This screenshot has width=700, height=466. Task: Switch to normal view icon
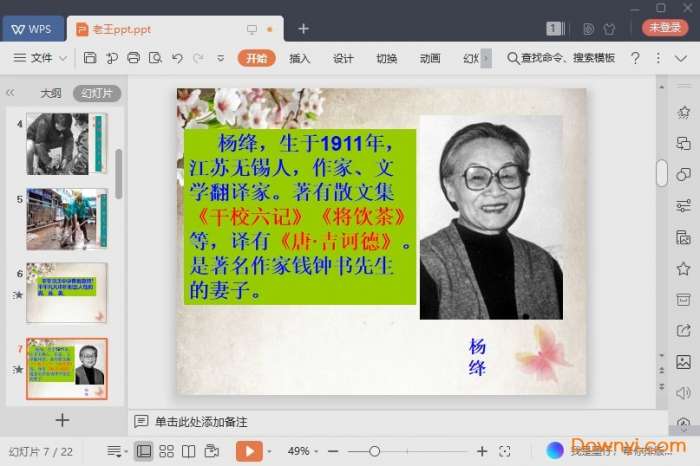tap(144, 451)
